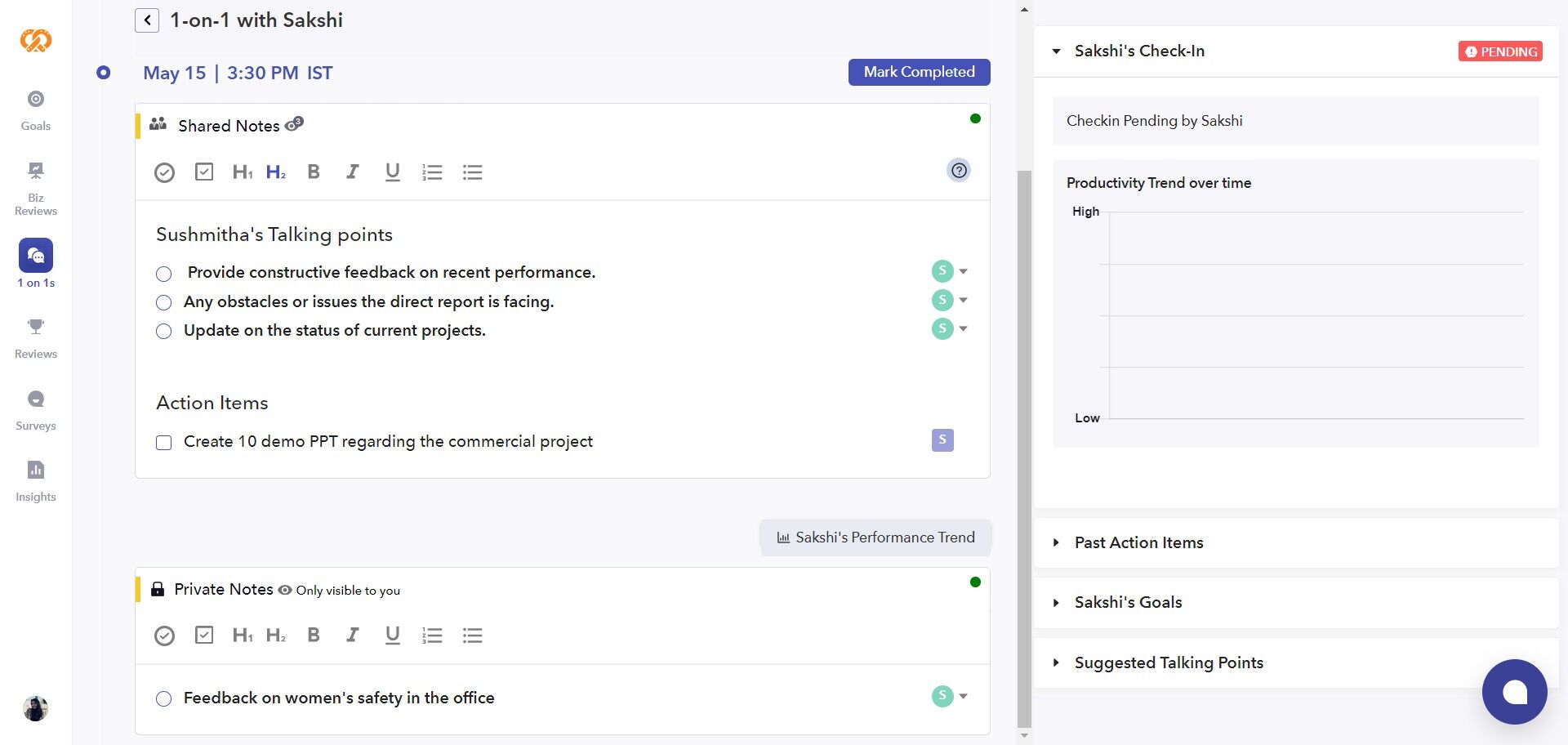Viewport: 1568px width, 745px height.
Task: Check the Create 10 demo PPT action item
Action: pyautogui.click(x=164, y=443)
